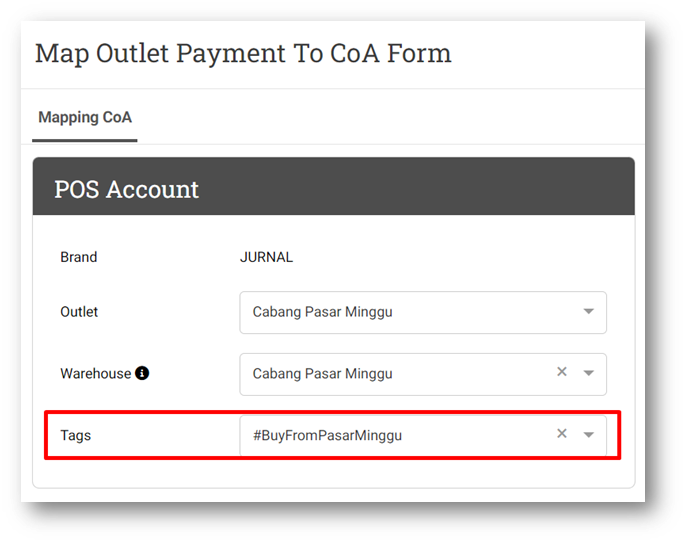This screenshot has height=544, width=687.
Task: Click the Brand label
Action: tap(78, 257)
